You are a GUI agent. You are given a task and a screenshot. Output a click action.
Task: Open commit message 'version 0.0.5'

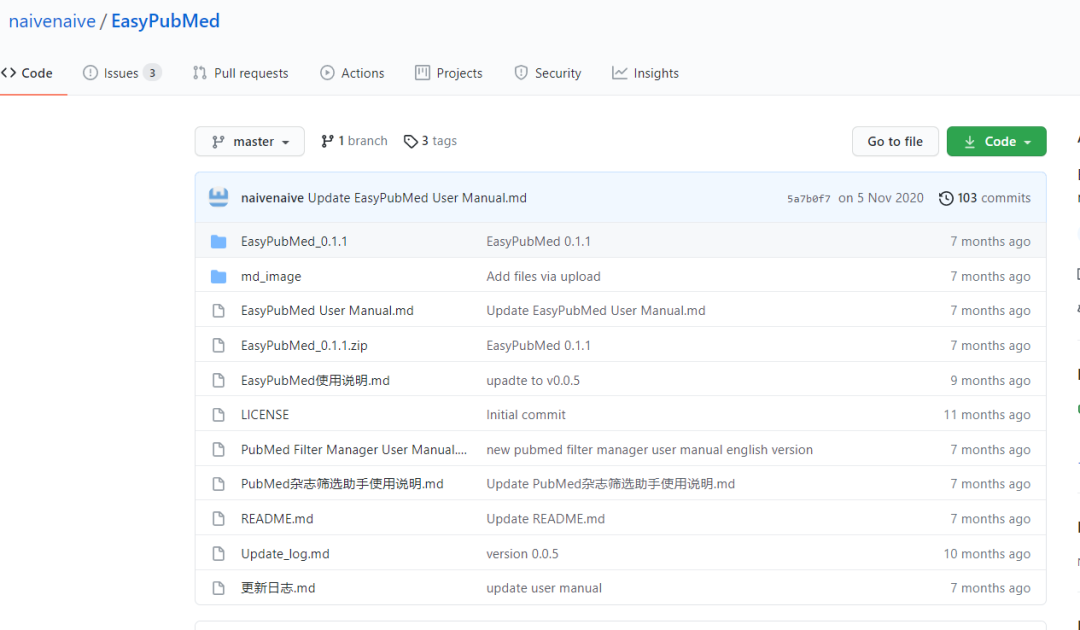click(522, 554)
